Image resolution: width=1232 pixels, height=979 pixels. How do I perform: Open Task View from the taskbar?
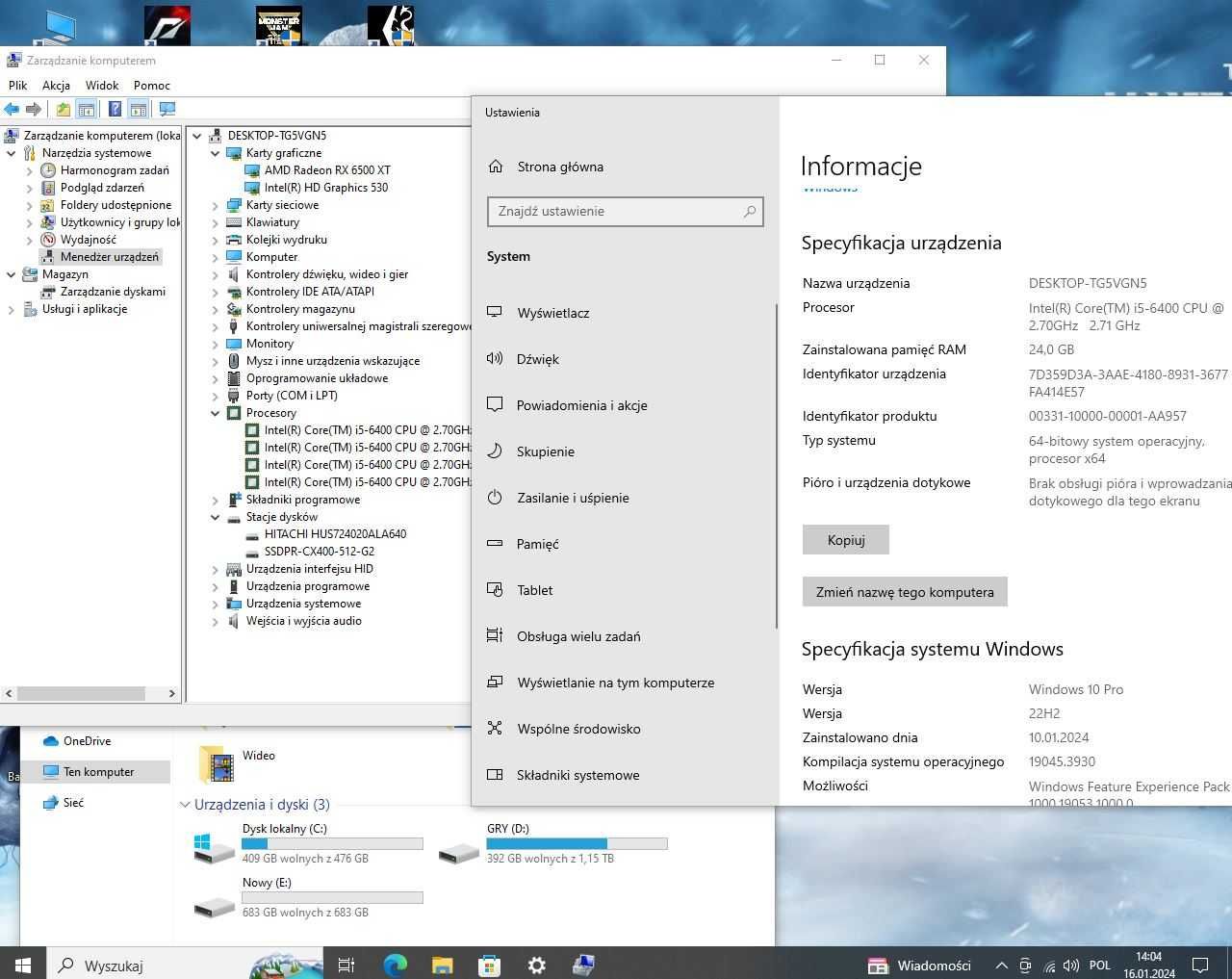tap(346, 965)
